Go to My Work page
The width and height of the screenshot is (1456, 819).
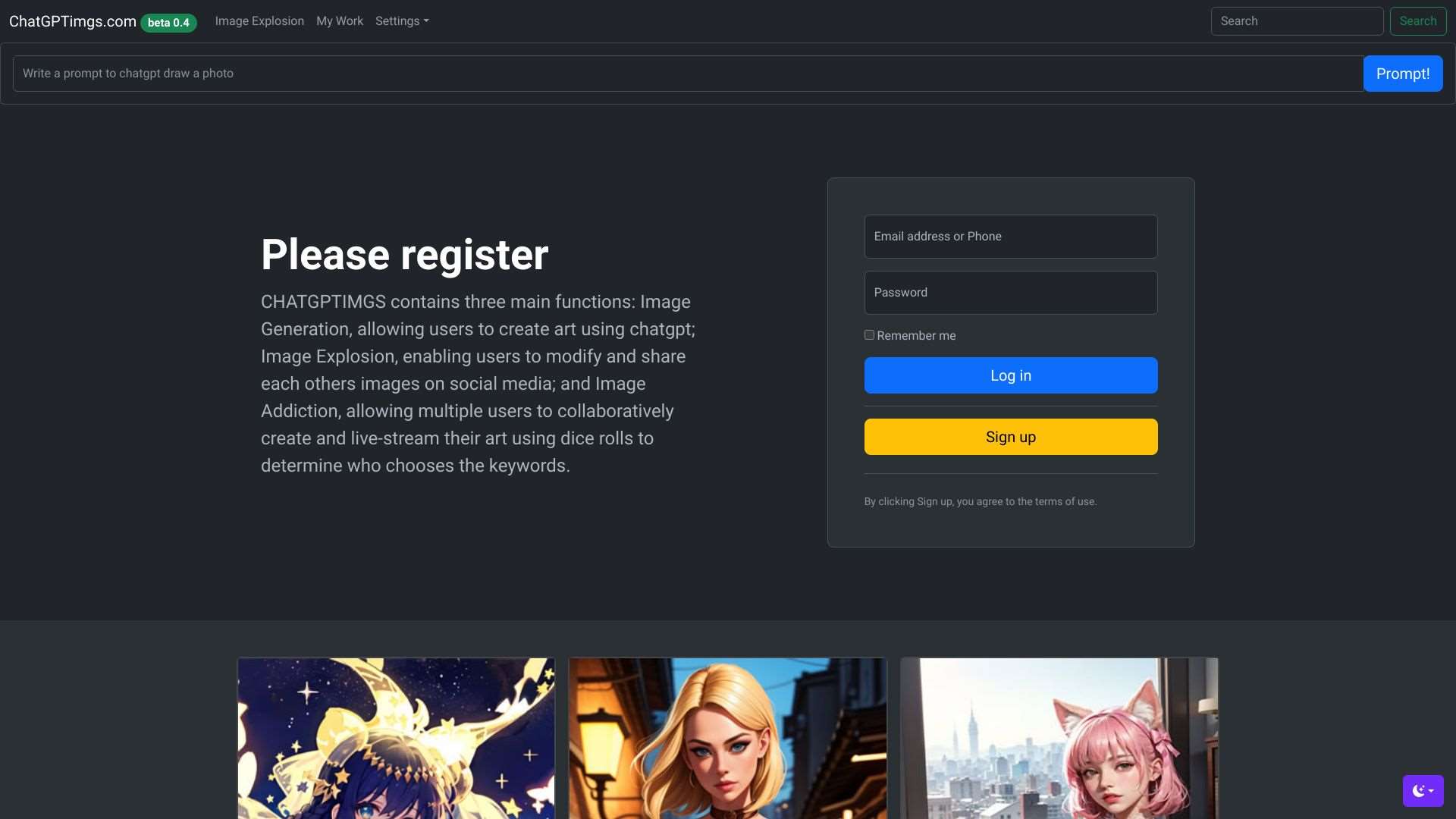point(340,21)
